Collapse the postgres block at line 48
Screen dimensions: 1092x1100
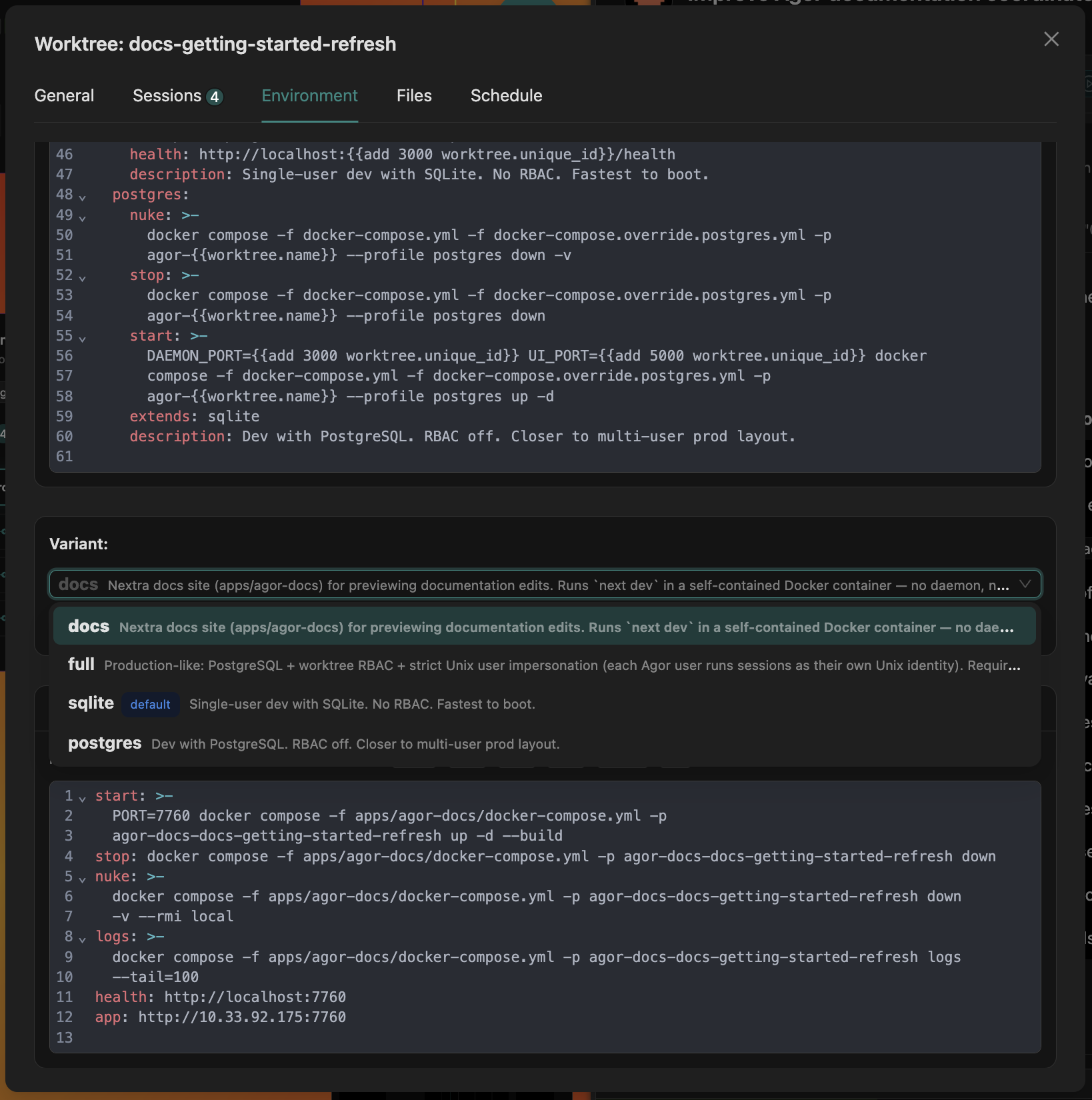[x=83, y=197]
